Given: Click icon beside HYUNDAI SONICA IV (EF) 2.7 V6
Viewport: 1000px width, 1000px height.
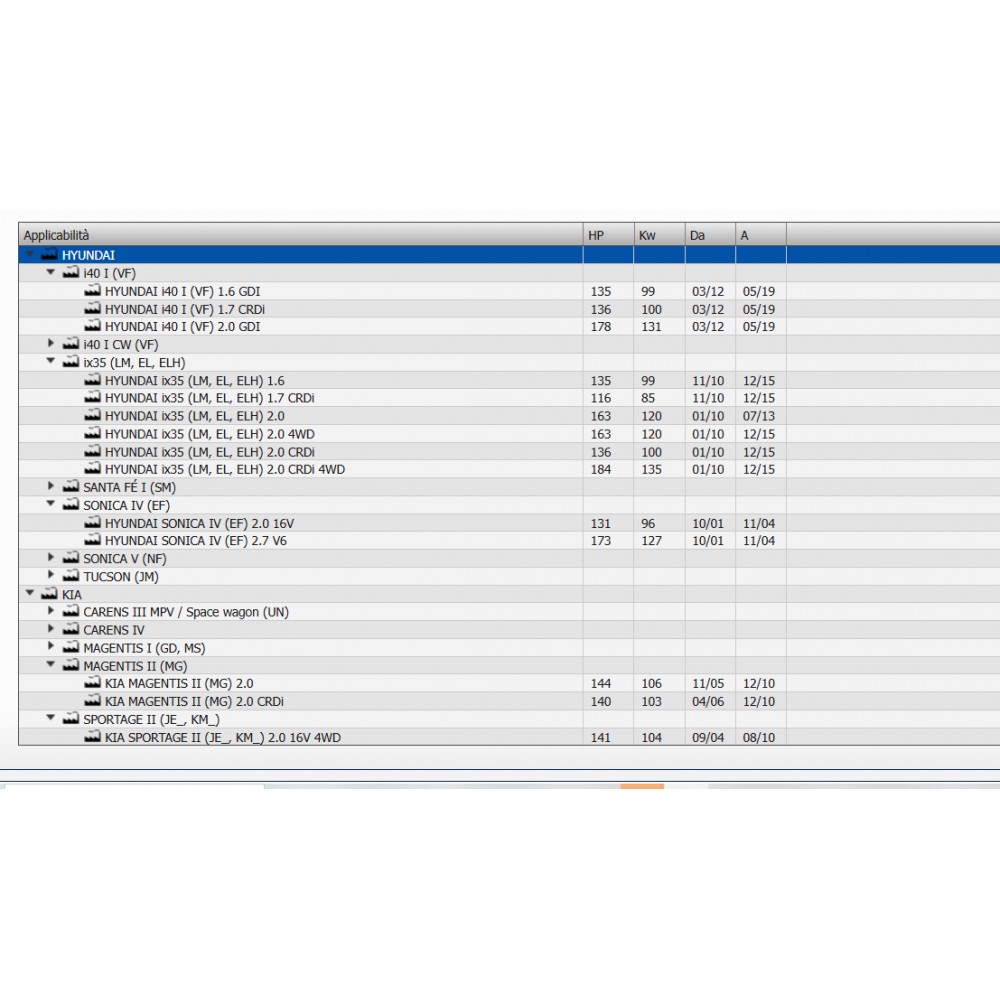Looking at the screenshot, I should 93,540.
